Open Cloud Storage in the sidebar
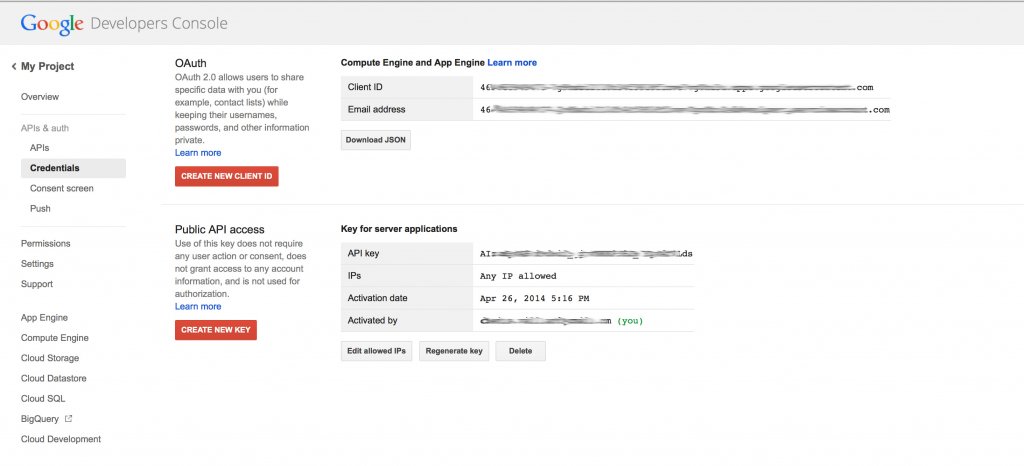The width and height of the screenshot is (1024, 466). (x=50, y=358)
